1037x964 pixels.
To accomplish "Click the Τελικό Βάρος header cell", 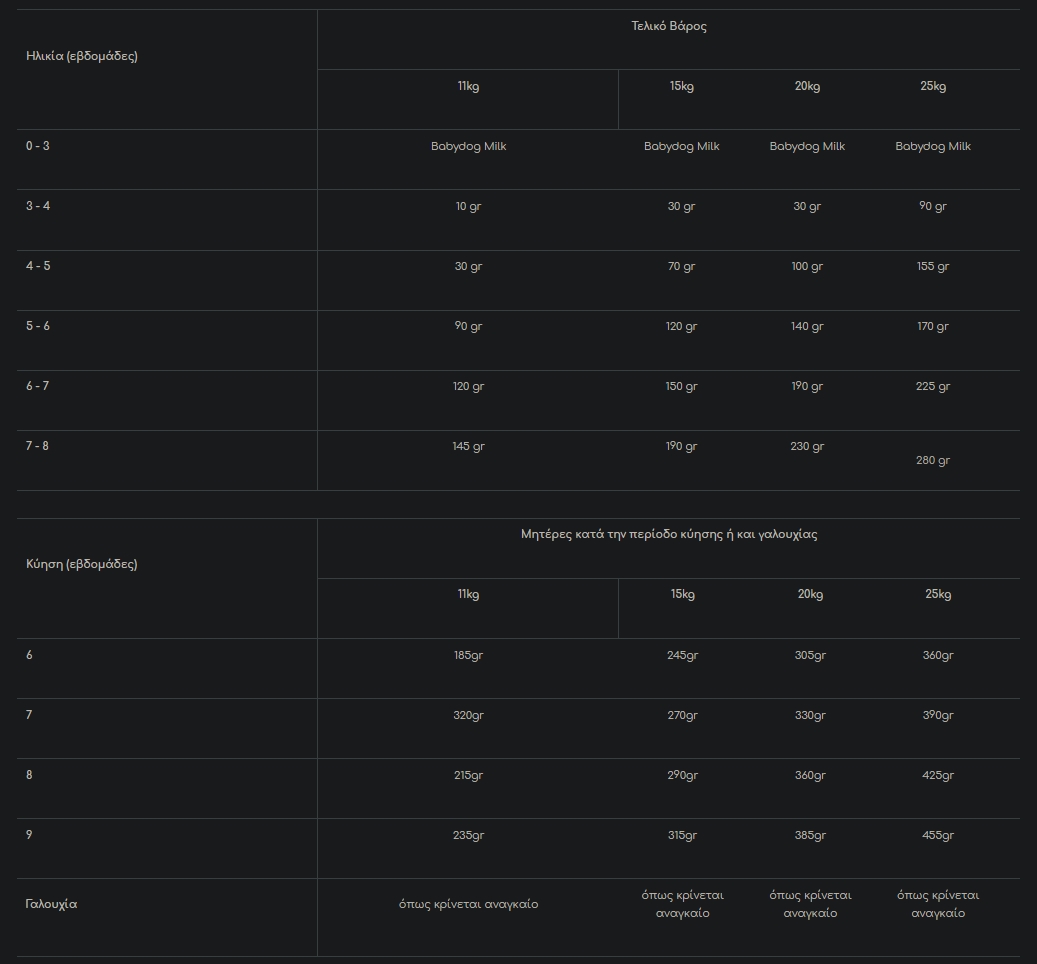I will click(x=669, y=26).
